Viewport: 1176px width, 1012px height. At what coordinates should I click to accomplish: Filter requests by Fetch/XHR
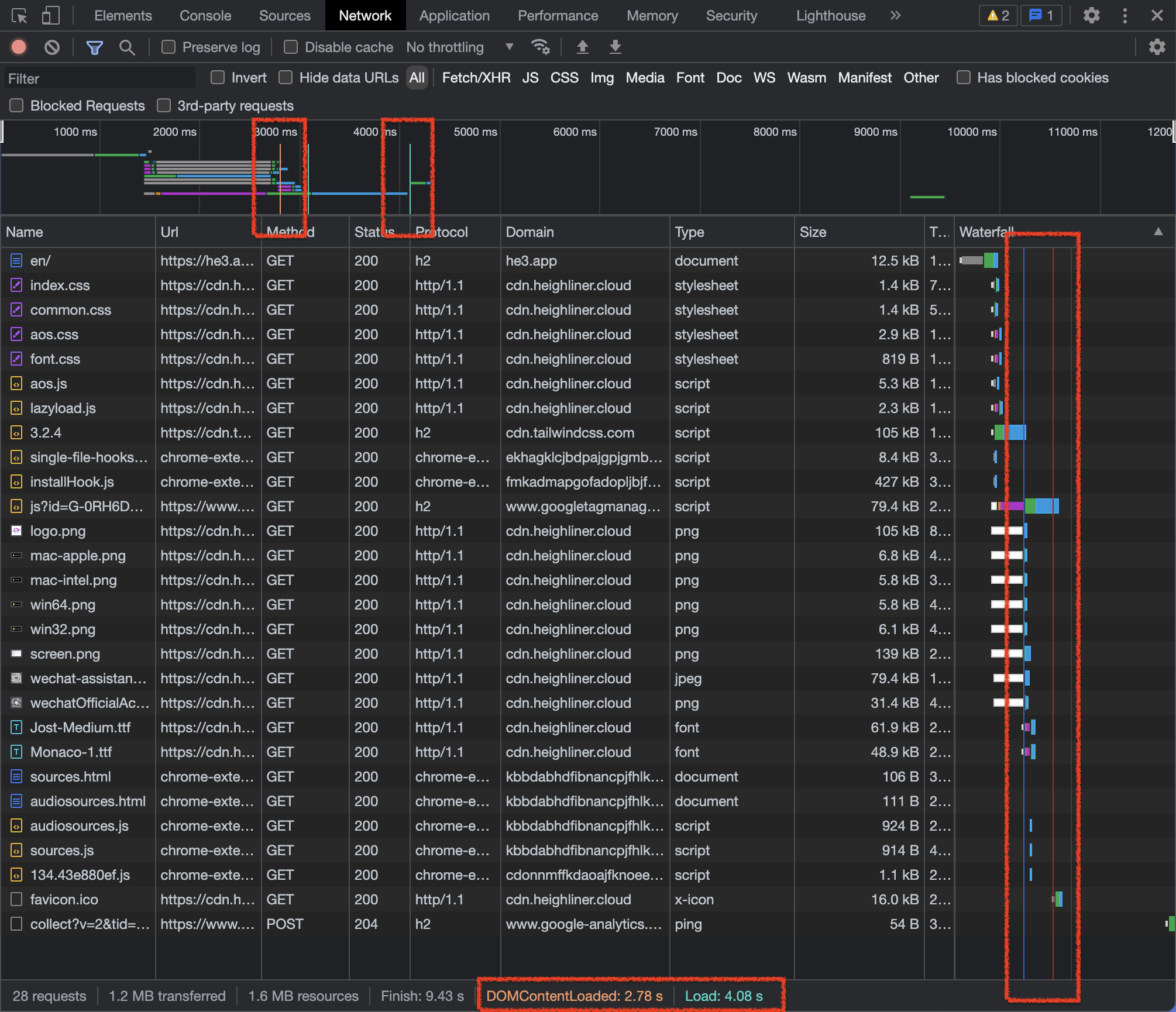coord(476,77)
